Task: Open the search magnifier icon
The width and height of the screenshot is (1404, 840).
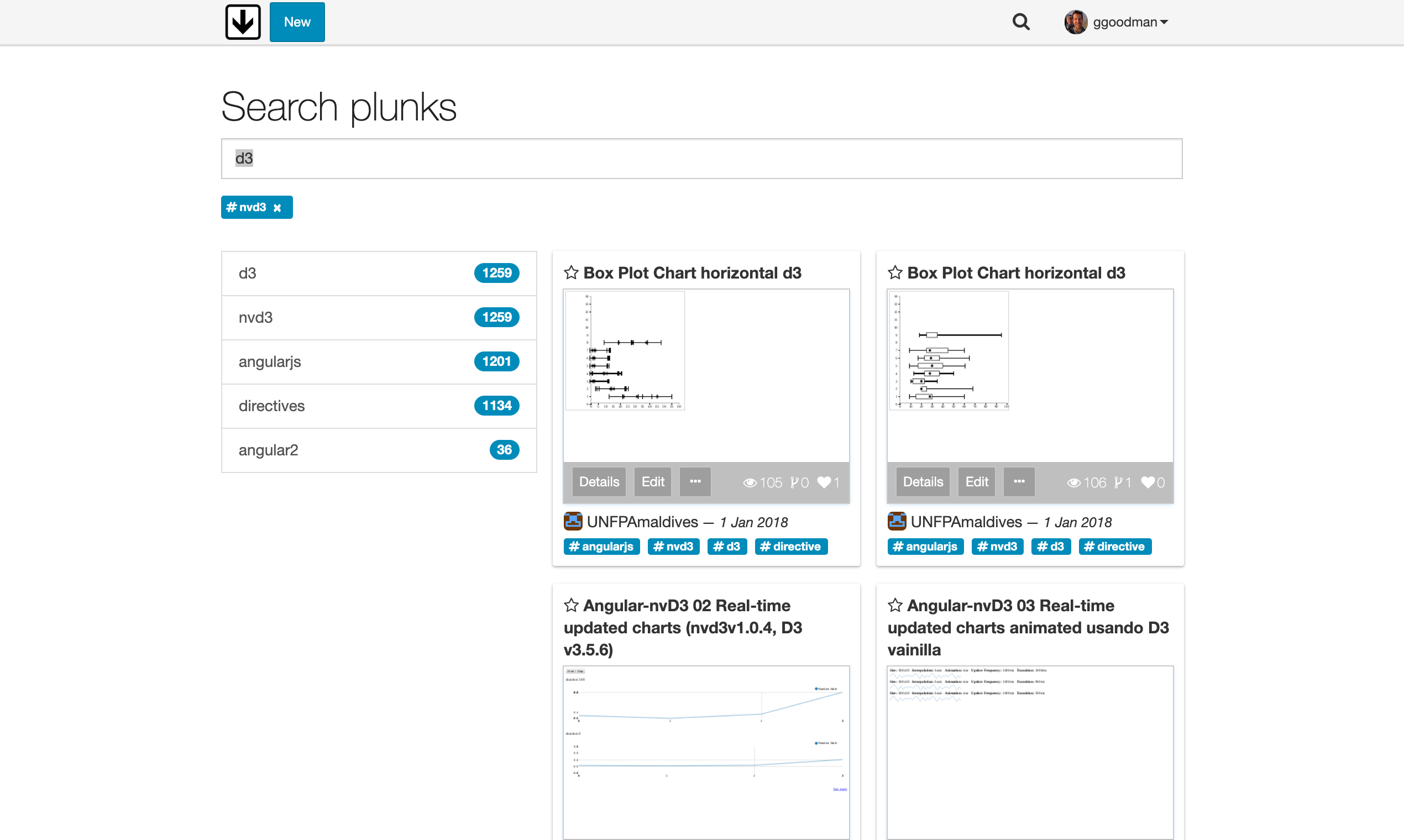Action: coord(1021,22)
